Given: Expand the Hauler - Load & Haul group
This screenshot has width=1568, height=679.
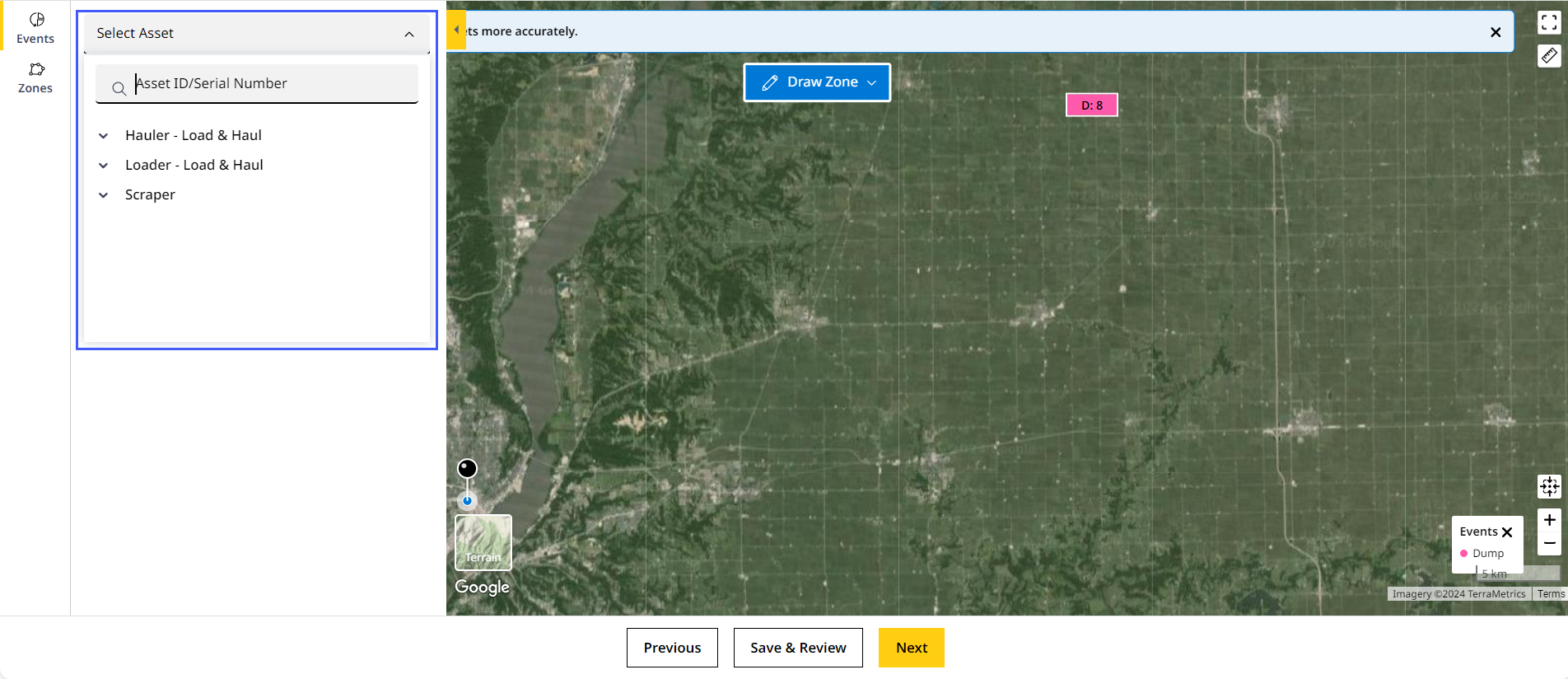Looking at the screenshot, I should pos(104,136).
